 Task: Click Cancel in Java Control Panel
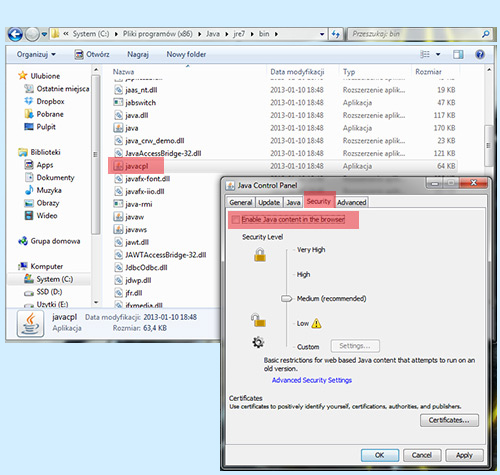tap(422, 455)
